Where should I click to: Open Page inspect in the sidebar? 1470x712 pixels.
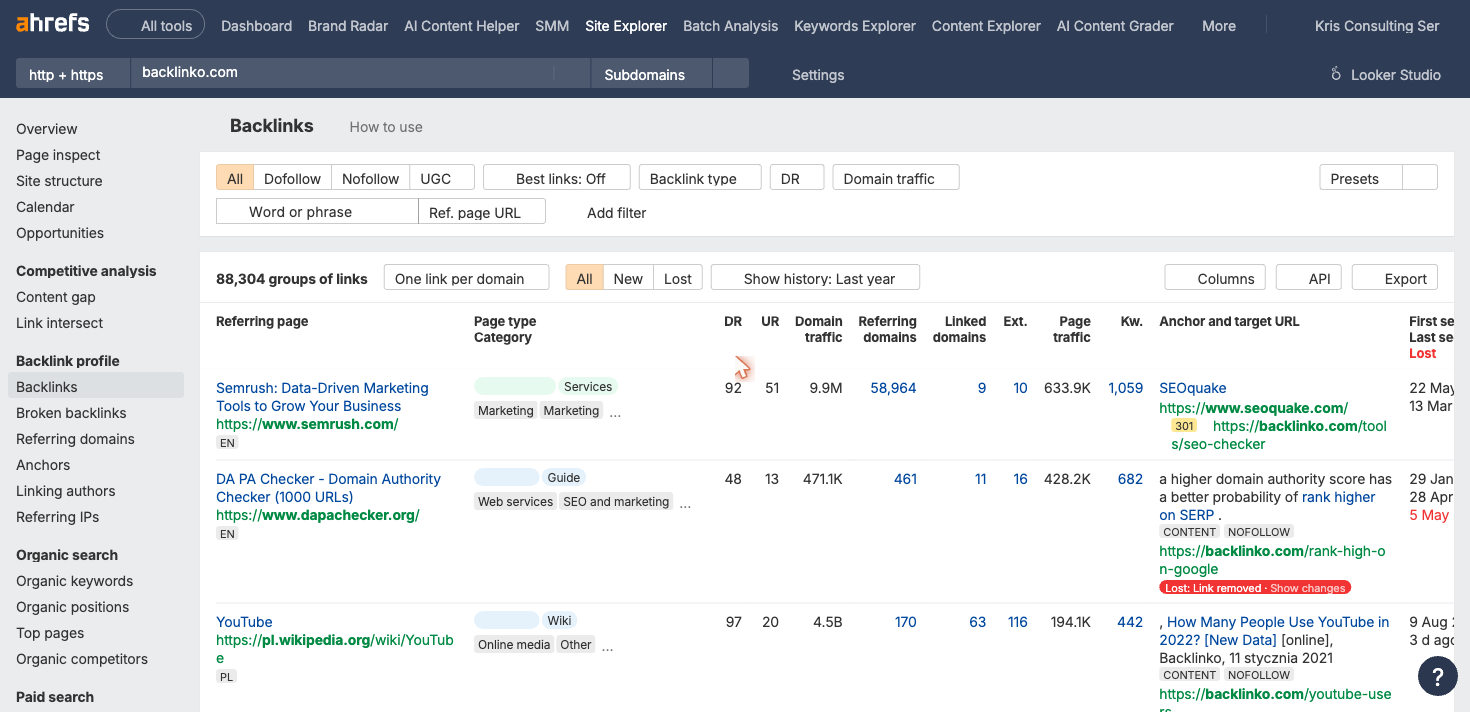(x=58, y=155)
